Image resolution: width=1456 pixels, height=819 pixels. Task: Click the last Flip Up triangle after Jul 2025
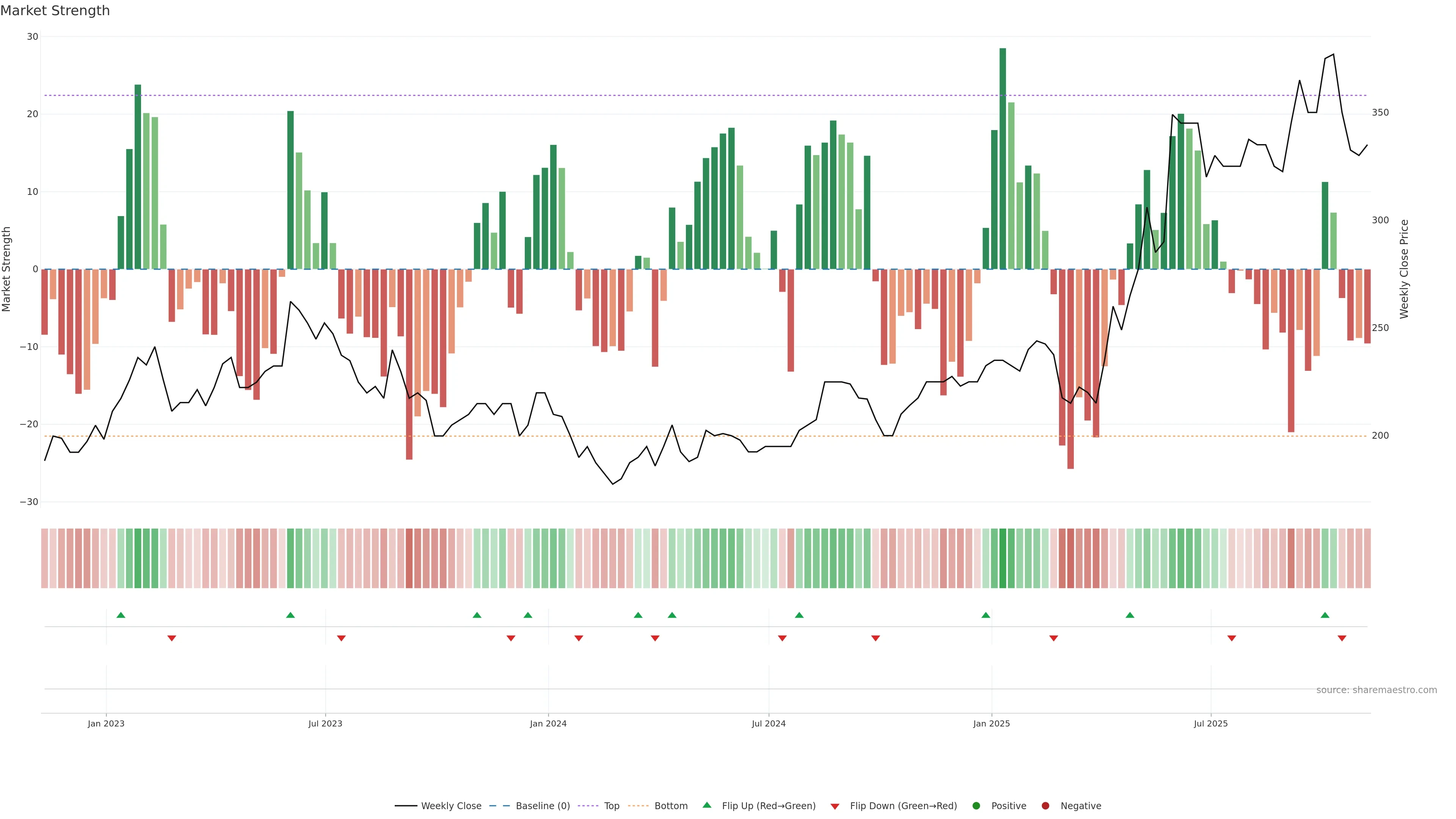pos(1324,615)
